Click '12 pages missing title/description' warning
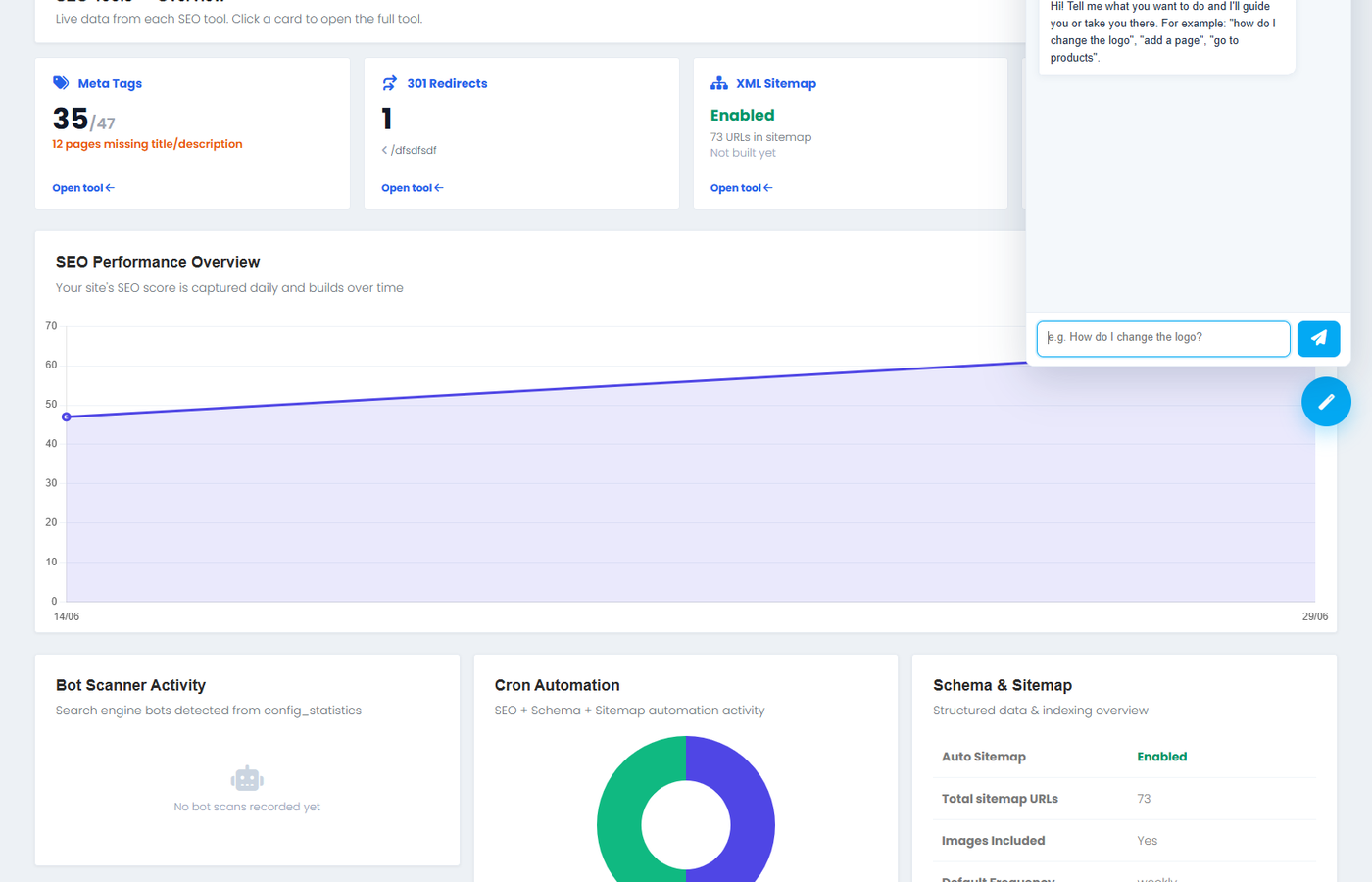Screen dimensions: 1372x882 coord(147,144)
